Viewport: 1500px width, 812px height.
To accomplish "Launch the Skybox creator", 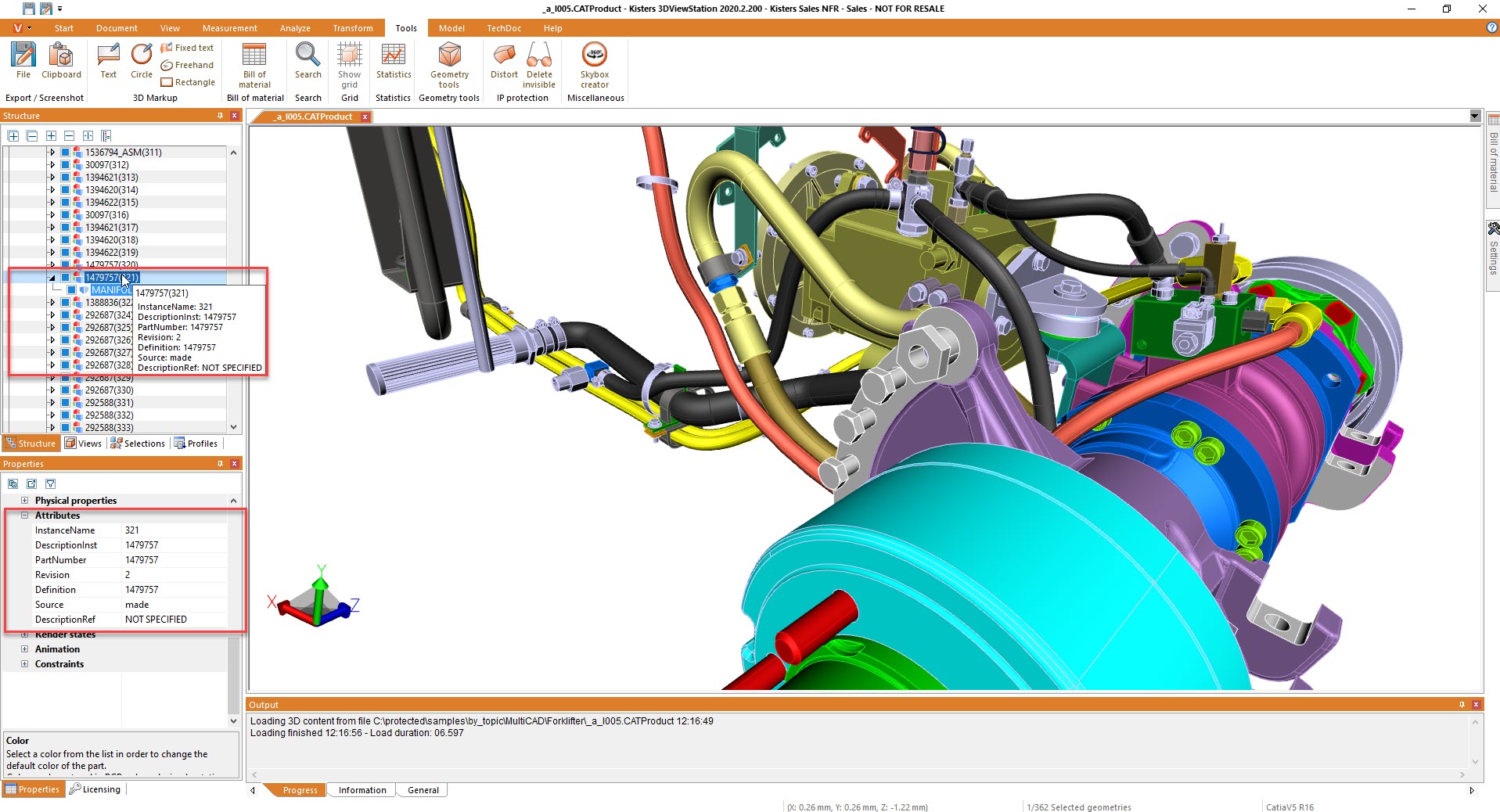I will coord(595,64).
